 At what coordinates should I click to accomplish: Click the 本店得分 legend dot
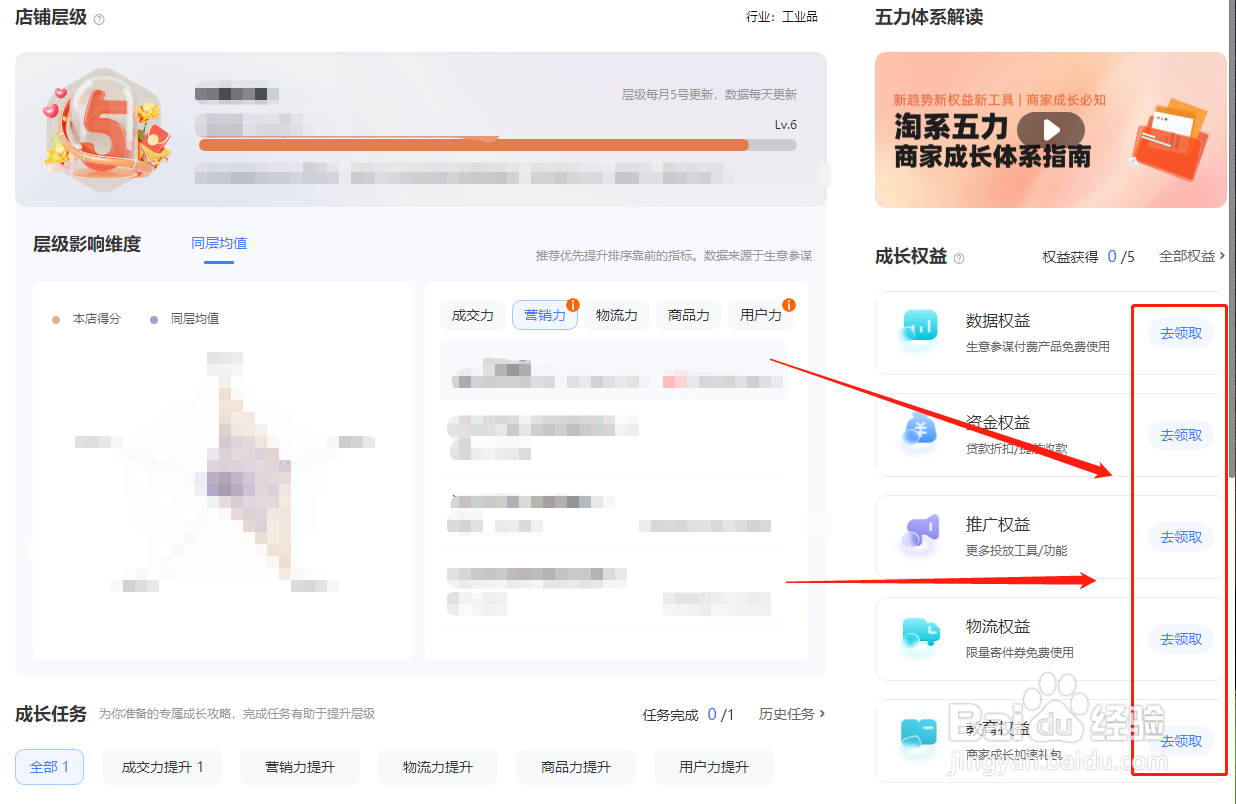pos(56,319)
